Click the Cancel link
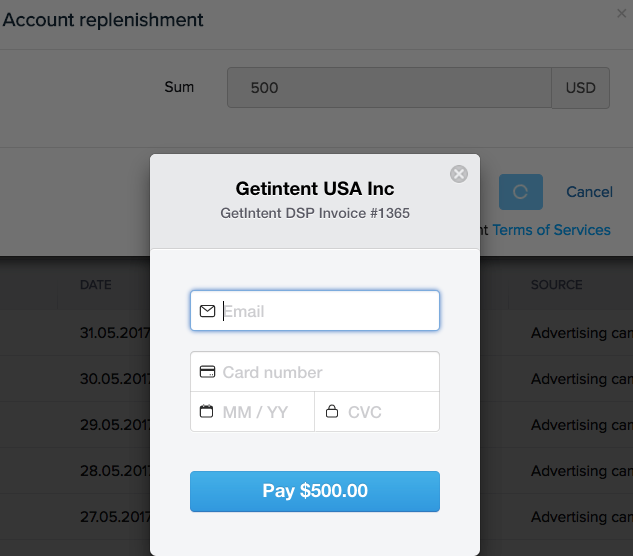The image size is (633, 556). coord(589,192)
